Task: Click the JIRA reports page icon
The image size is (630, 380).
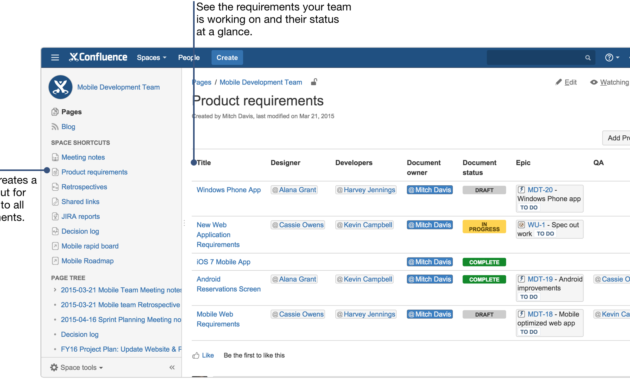Action: coord(55,217)
